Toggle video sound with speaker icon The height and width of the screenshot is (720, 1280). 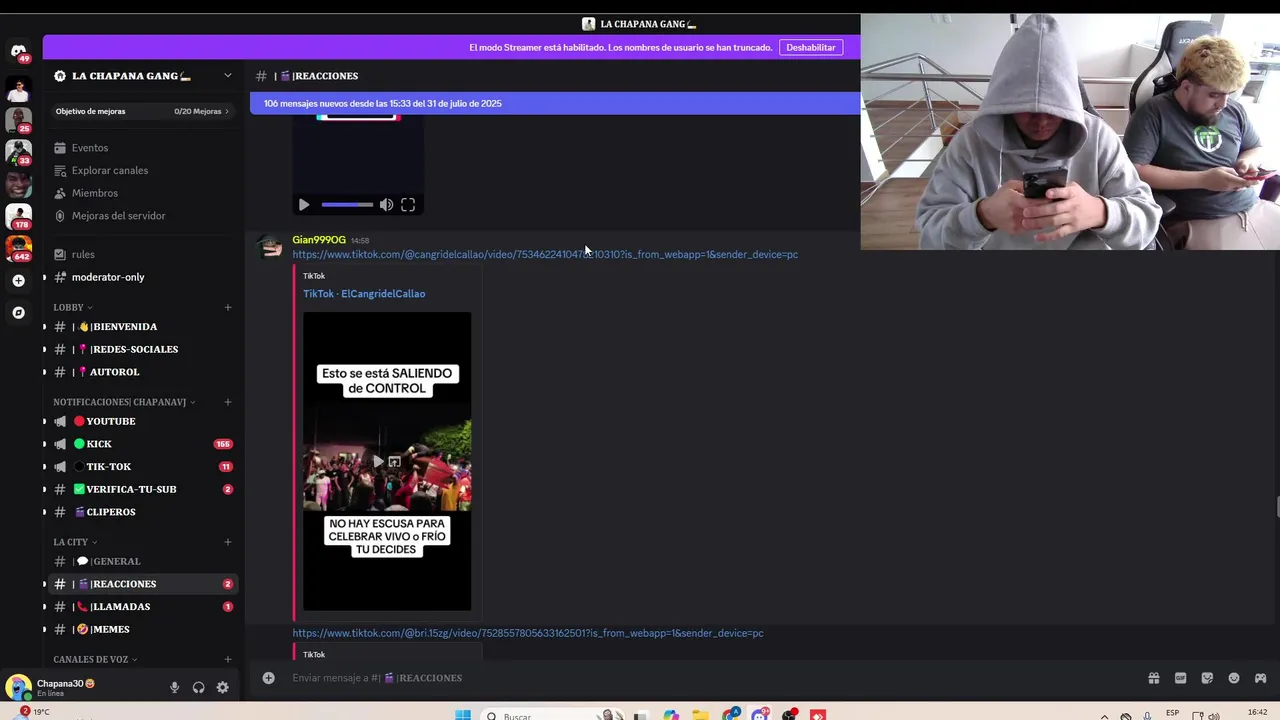386,205
